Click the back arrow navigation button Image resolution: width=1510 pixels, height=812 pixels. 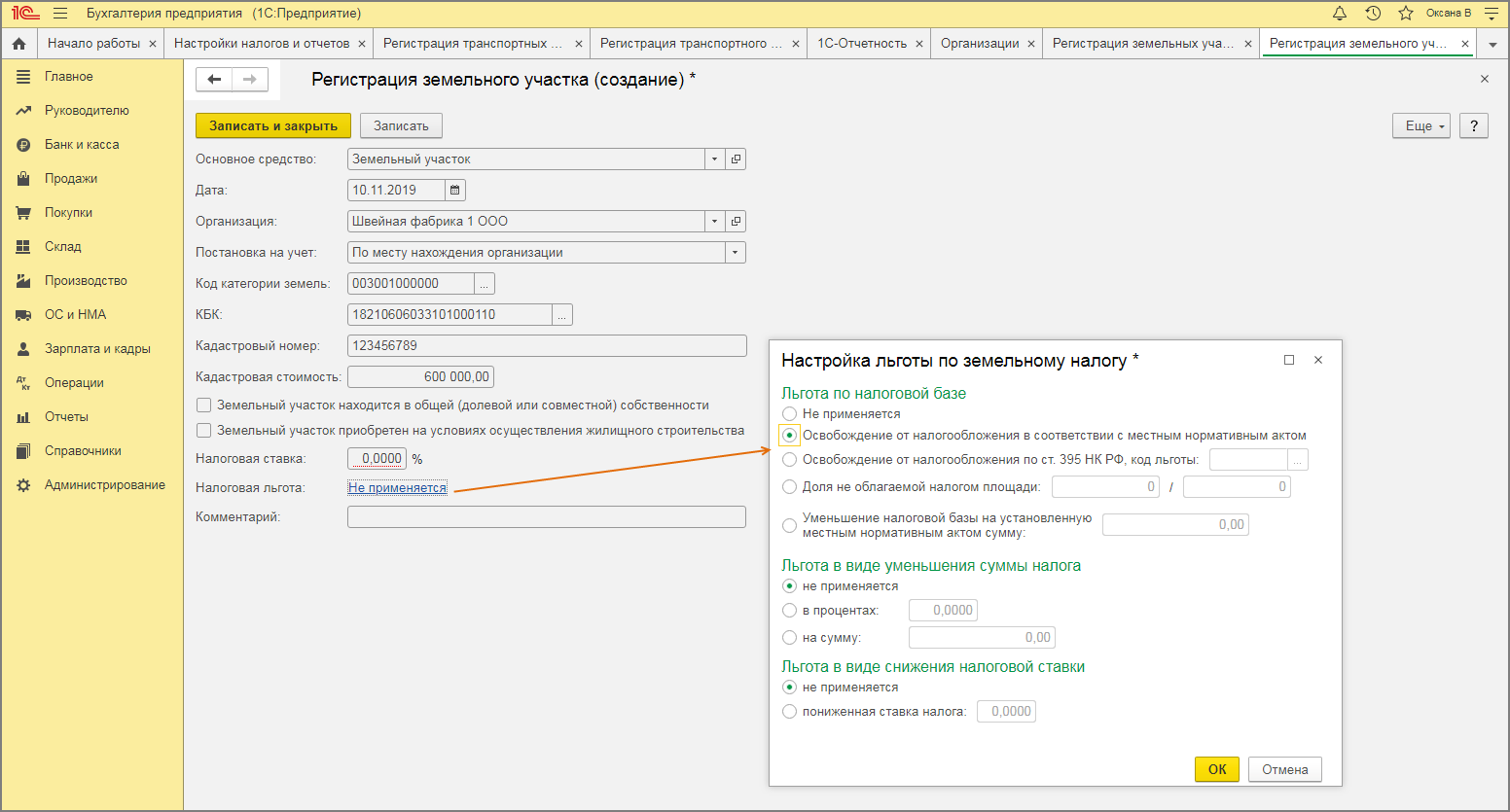[x=214, y=80]
